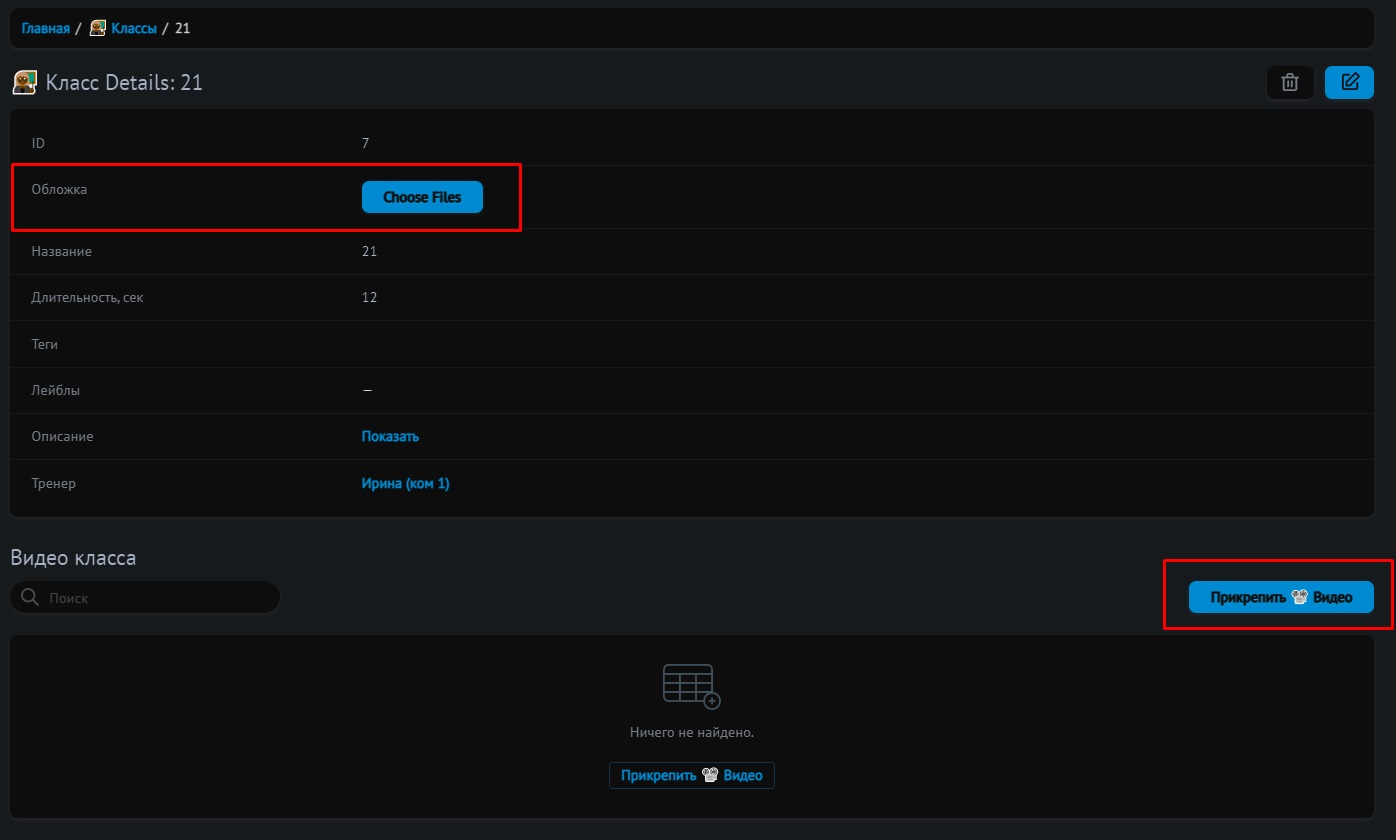The height and width of the screenshot is (840, 1396).
Task: Click the Длительность value 12
Action: tap(369, 297)
